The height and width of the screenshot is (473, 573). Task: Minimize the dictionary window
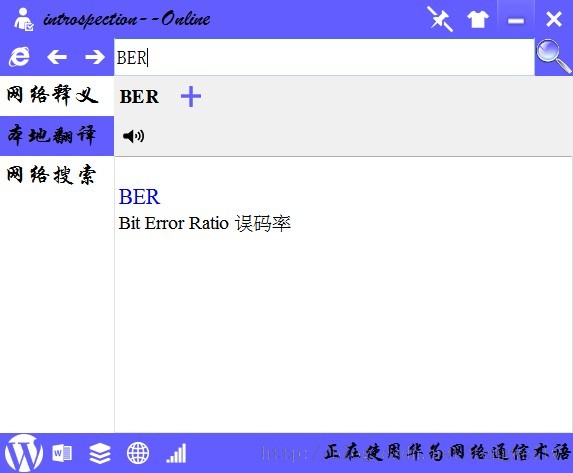click(516, 19)
